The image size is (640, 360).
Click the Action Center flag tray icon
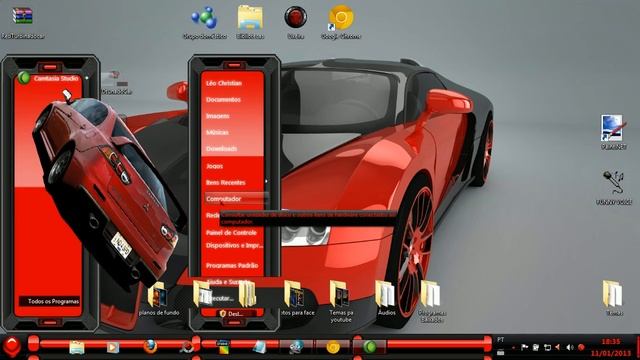(524, 347)
